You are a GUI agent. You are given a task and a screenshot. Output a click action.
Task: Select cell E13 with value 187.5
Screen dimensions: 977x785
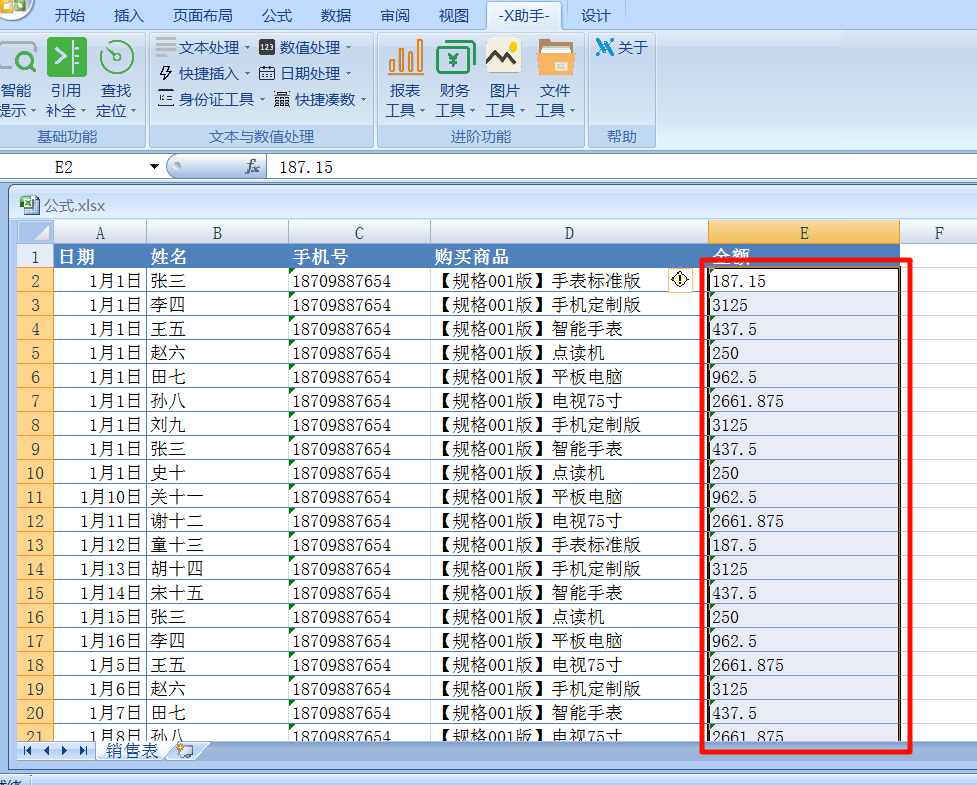804,545
